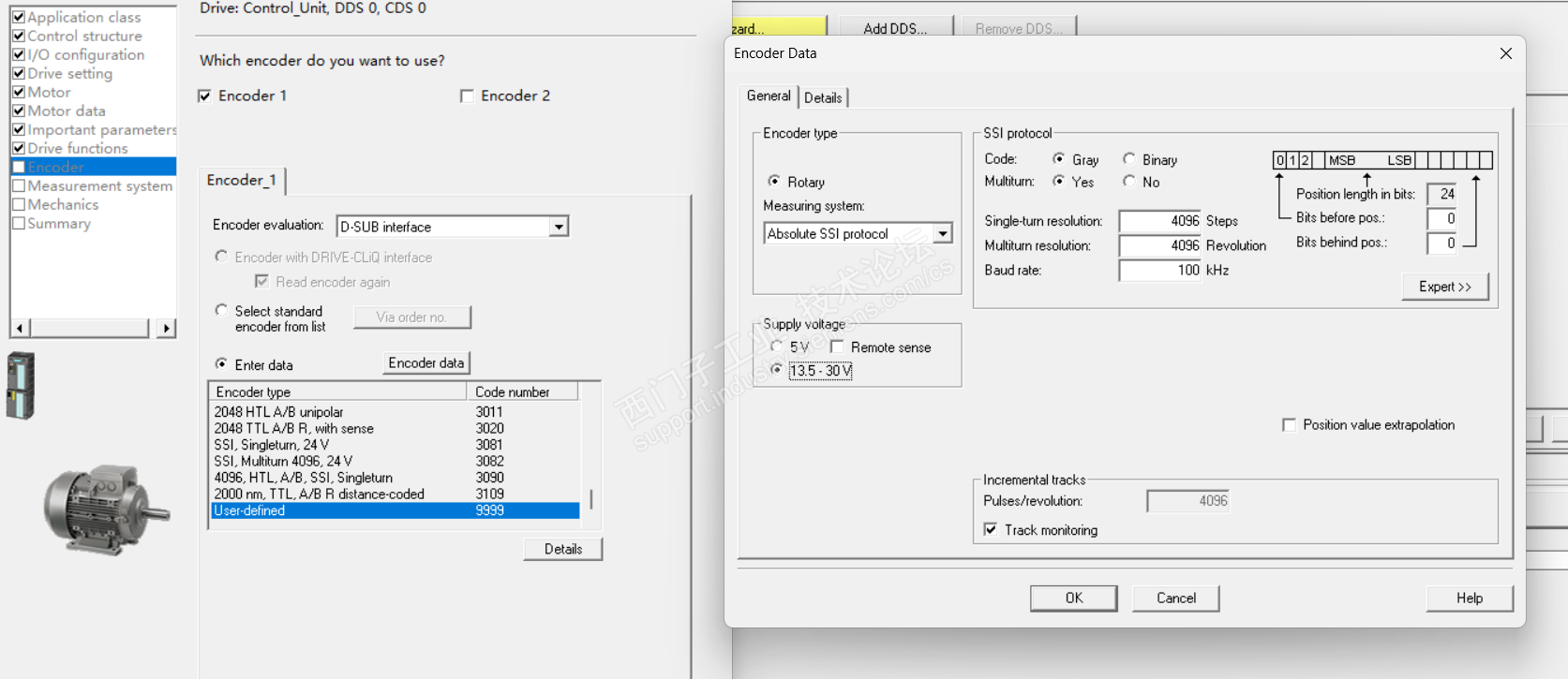This screenshot has height=679, width=1568.
Task: Select the Encoder_1 tab
Action: pos(242,180)
